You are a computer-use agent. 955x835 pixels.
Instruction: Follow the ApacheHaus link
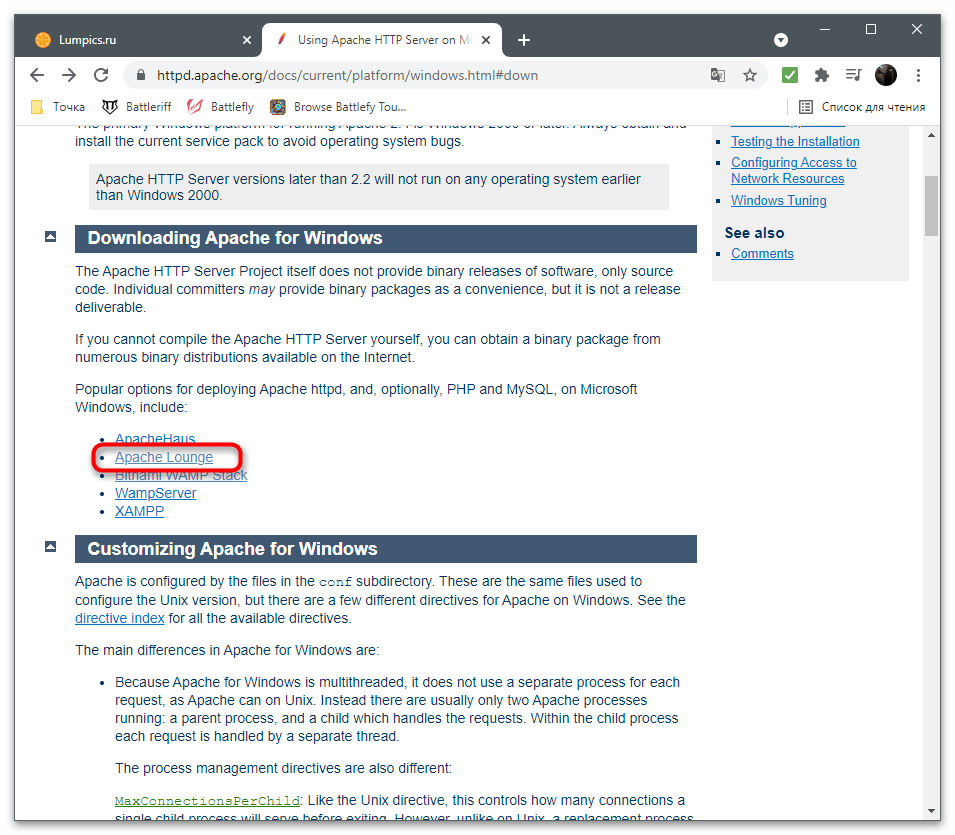pos(155,439)
